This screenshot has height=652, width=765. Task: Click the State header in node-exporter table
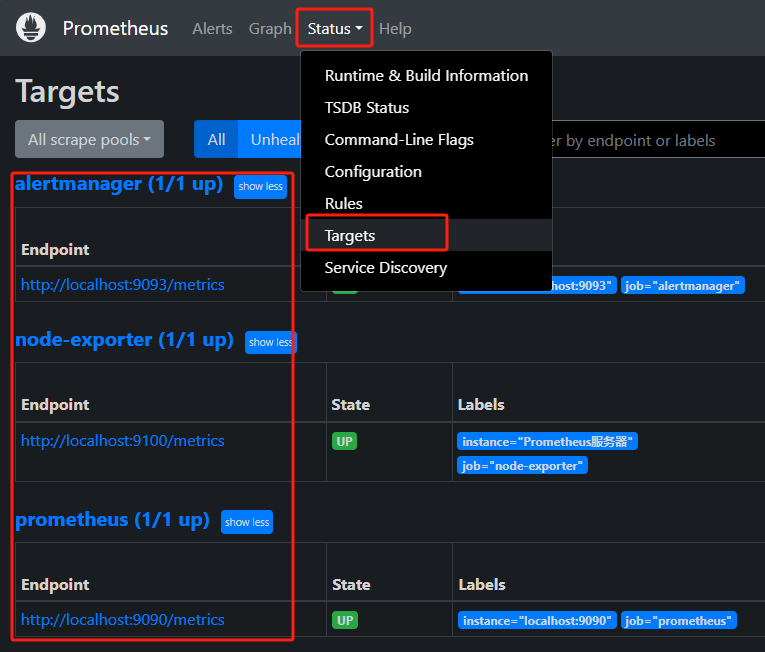coord(351,405)
